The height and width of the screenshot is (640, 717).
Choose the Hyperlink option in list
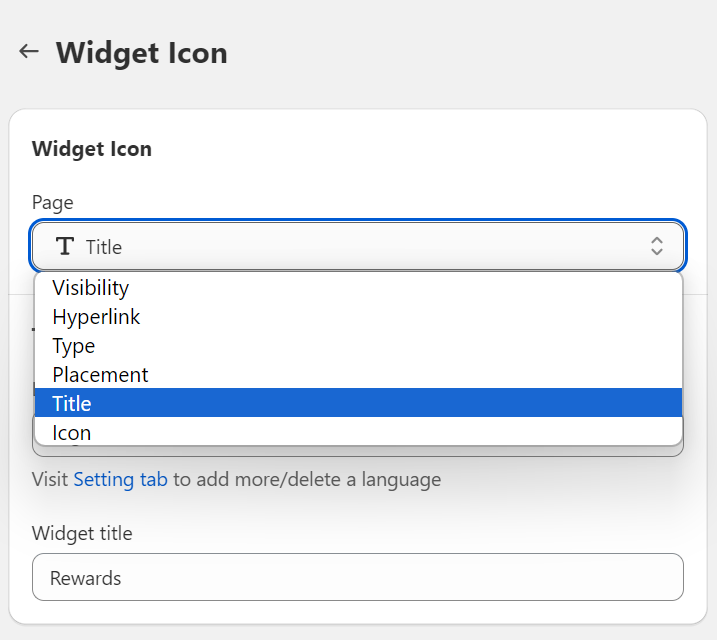click(x=96, y=317)
